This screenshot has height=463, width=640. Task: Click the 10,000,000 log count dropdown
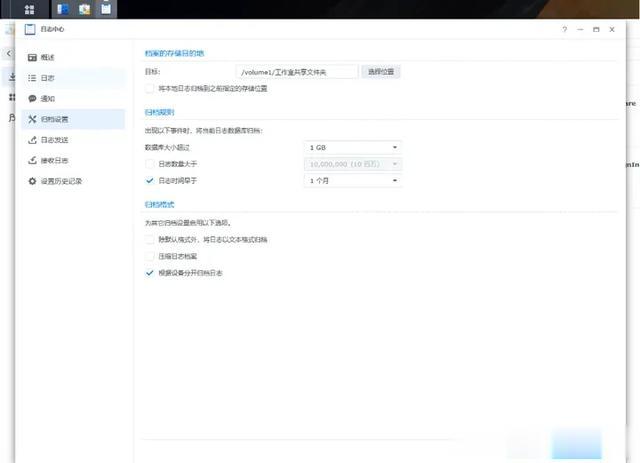click(x=353, y=164)
